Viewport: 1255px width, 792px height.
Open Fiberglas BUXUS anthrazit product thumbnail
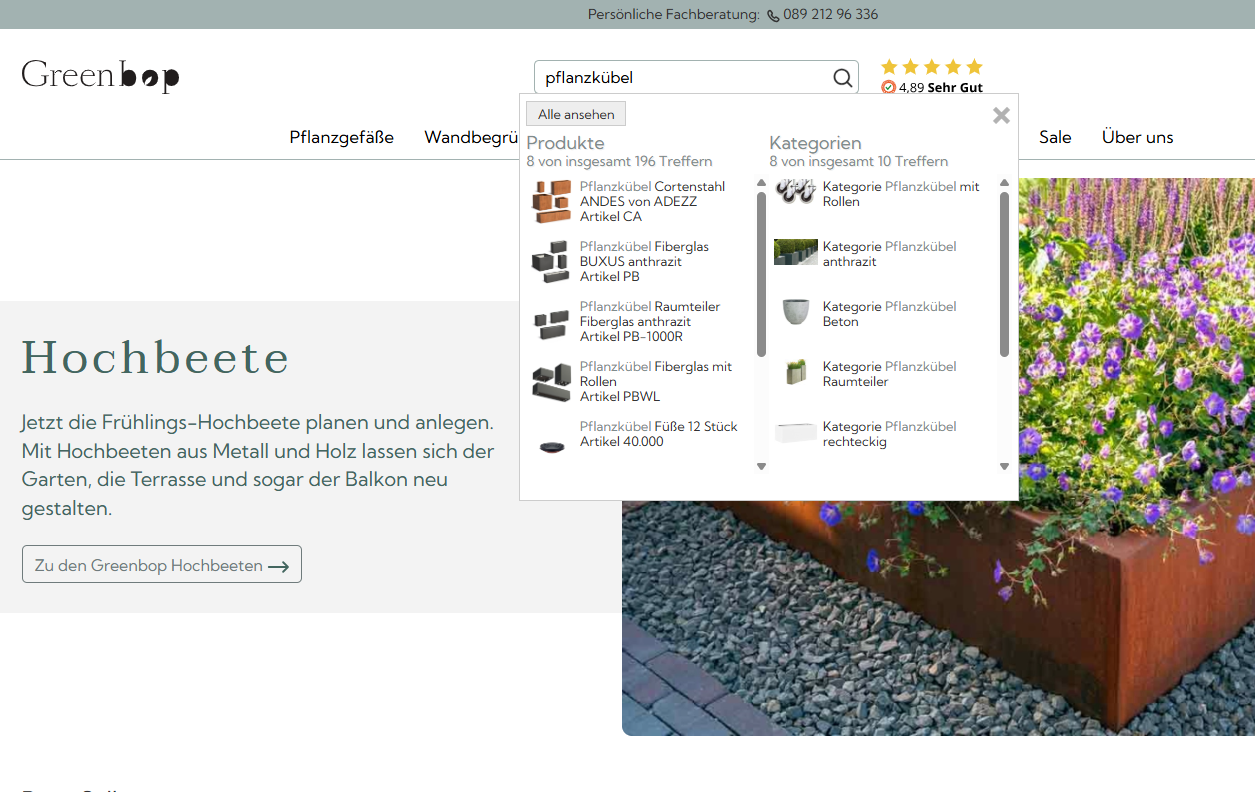[x=551, y=261]
